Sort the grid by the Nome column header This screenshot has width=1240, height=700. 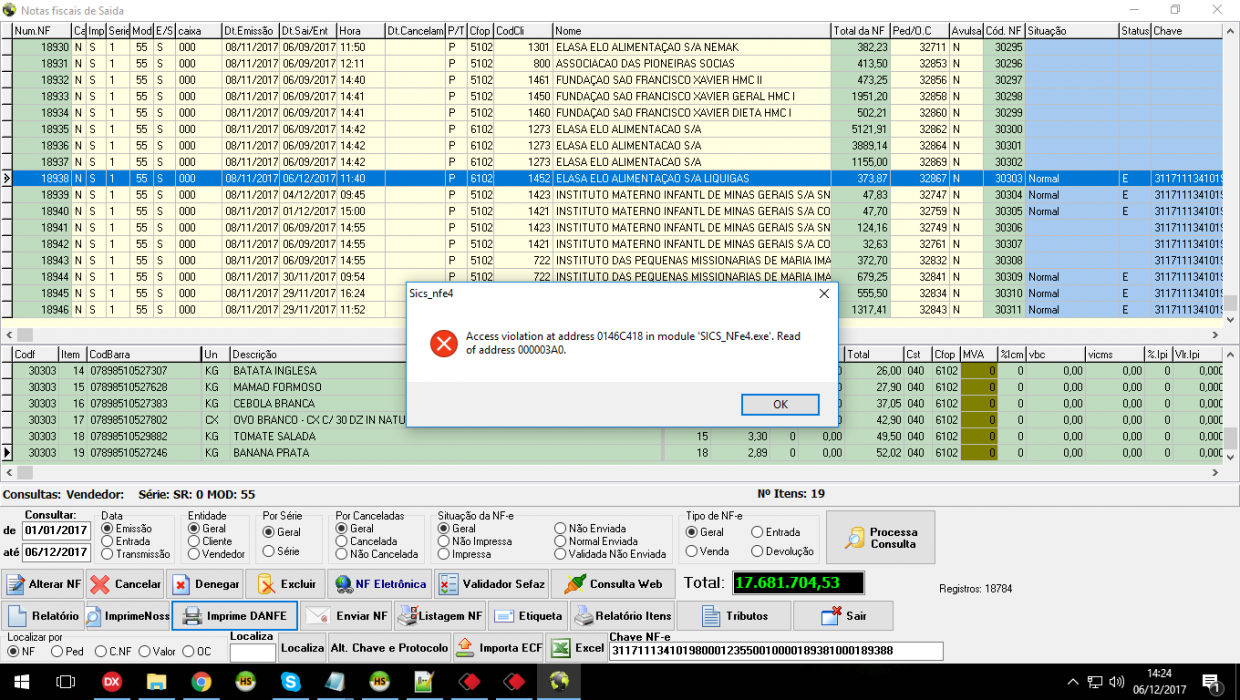691,31
